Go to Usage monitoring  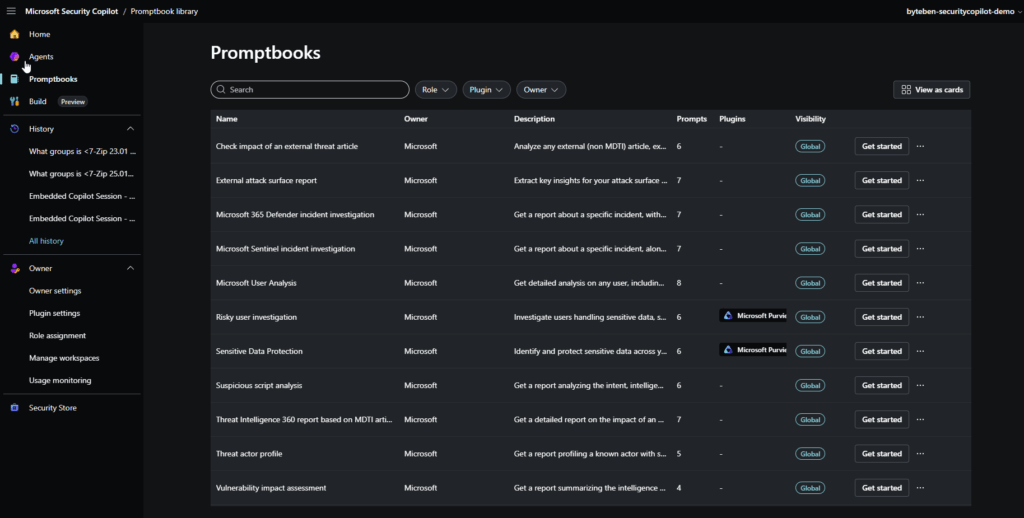[x=60, y=380]
